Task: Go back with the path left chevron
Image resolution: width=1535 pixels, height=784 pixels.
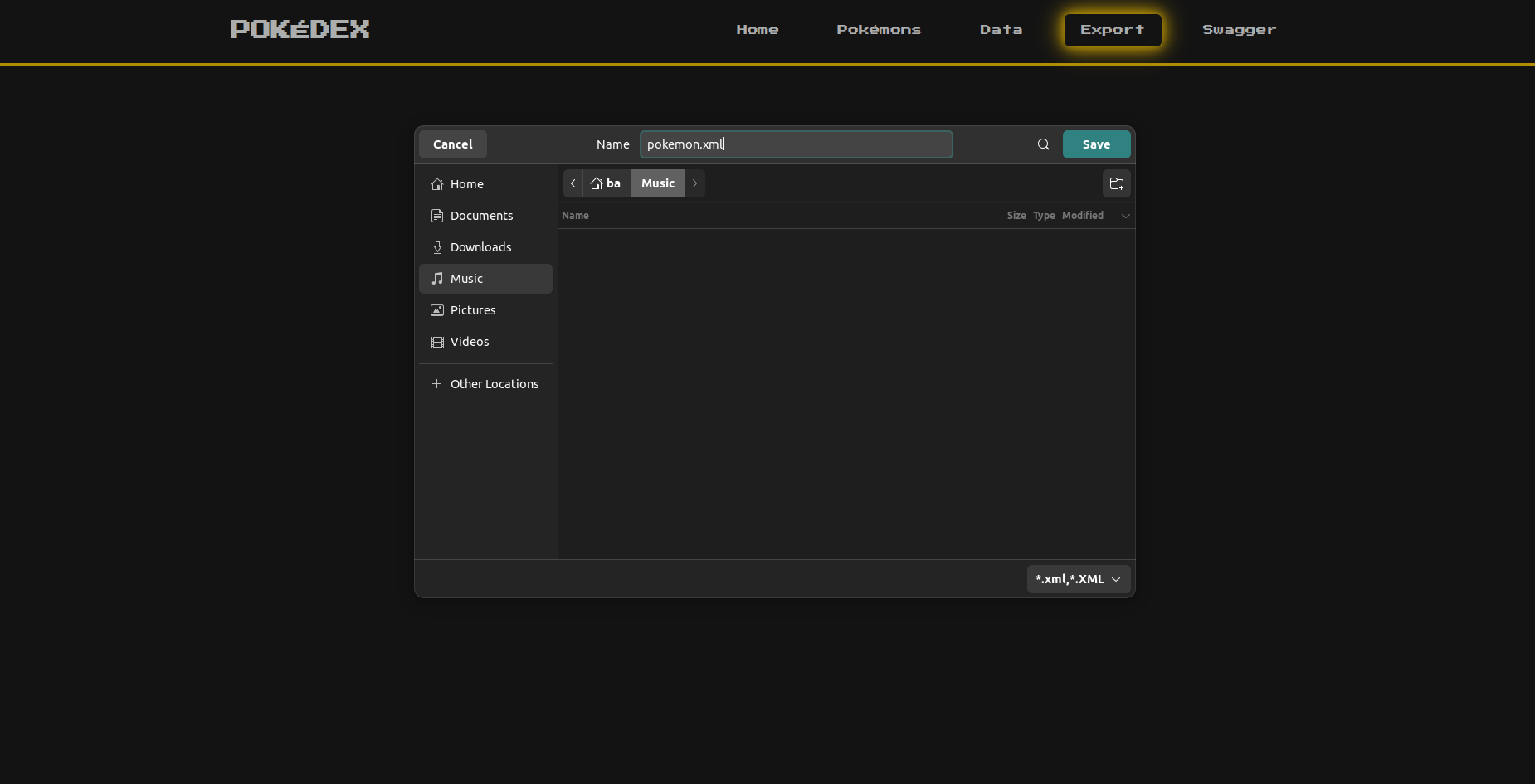Action: pyautogui.click(x=573, y=183)
